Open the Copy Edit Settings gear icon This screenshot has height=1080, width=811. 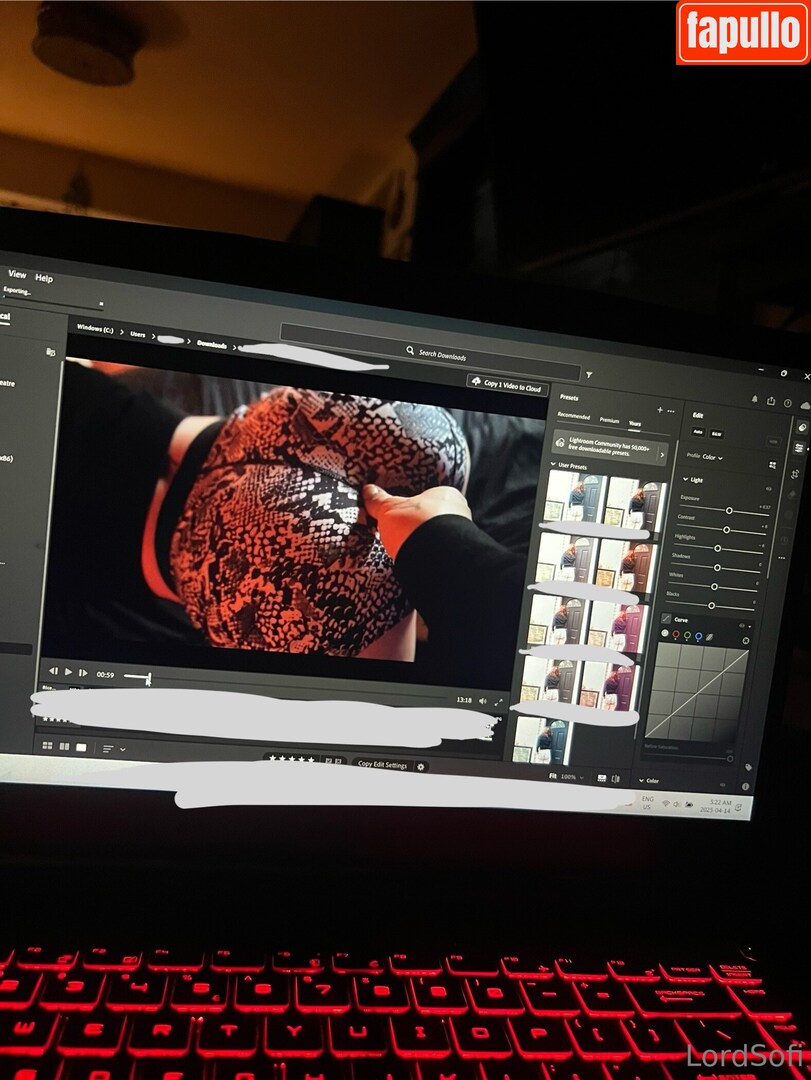pyautogui.click(x=421, y=766)
